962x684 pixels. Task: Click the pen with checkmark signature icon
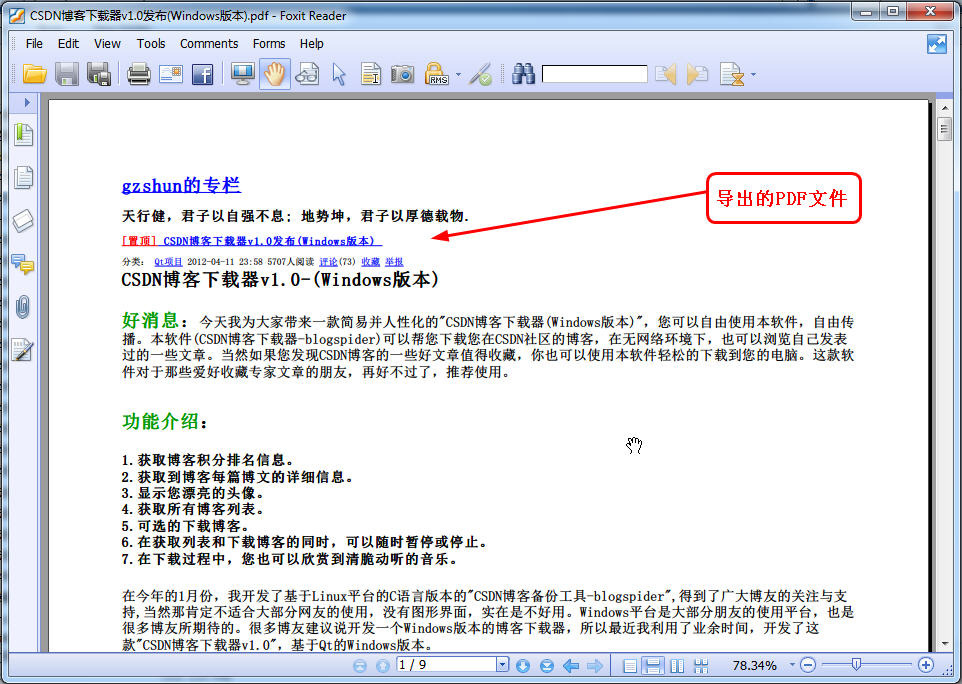(480, 74)
